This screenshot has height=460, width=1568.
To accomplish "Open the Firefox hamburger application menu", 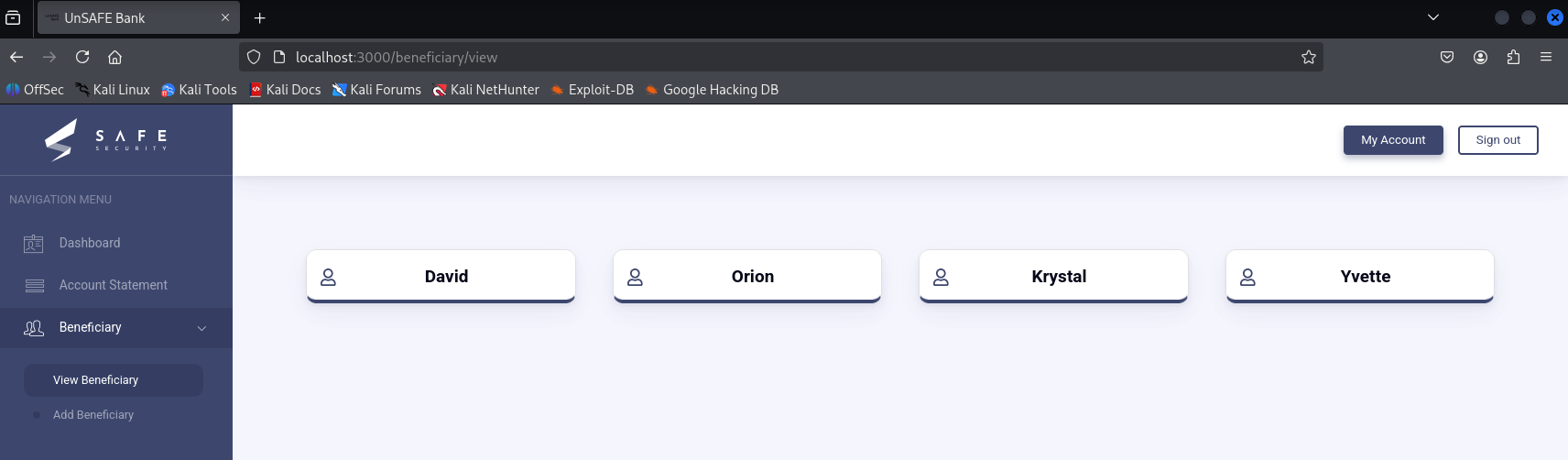I will click(x=1546, y=57).
